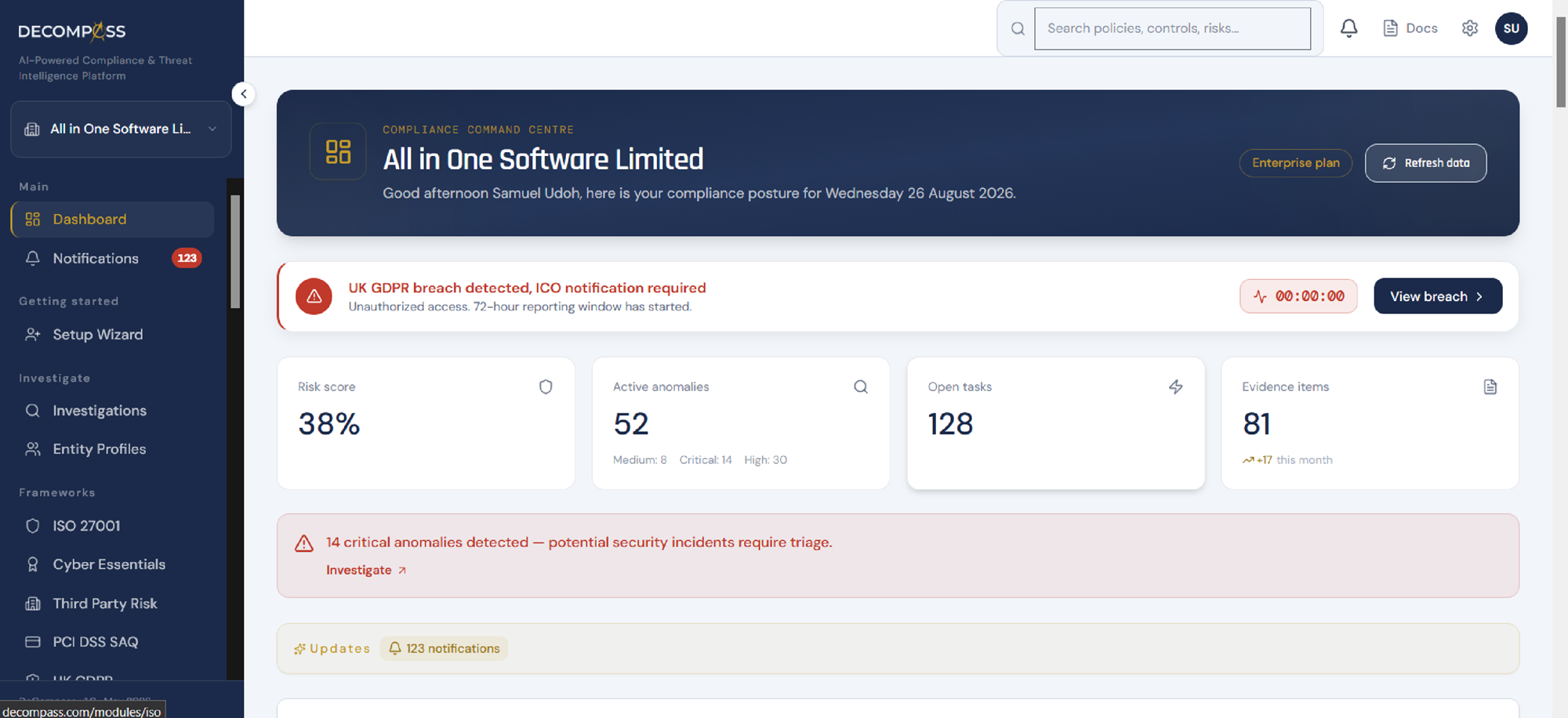The image size is (1568, 718).
Task: Click the High: 30 anomalies label
Action: pos(765,460)
